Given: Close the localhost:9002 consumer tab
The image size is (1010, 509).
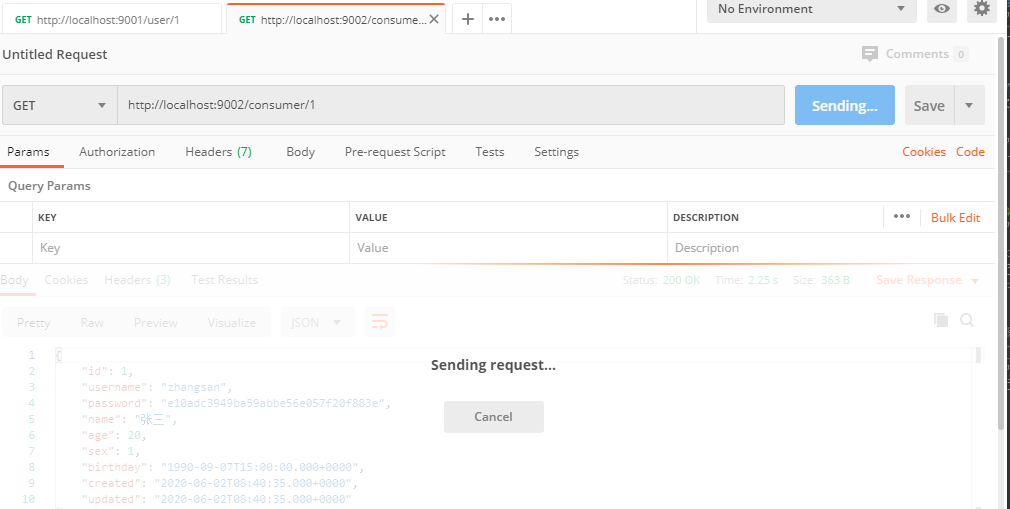Looking at the screenshot, I should (434, 19).
